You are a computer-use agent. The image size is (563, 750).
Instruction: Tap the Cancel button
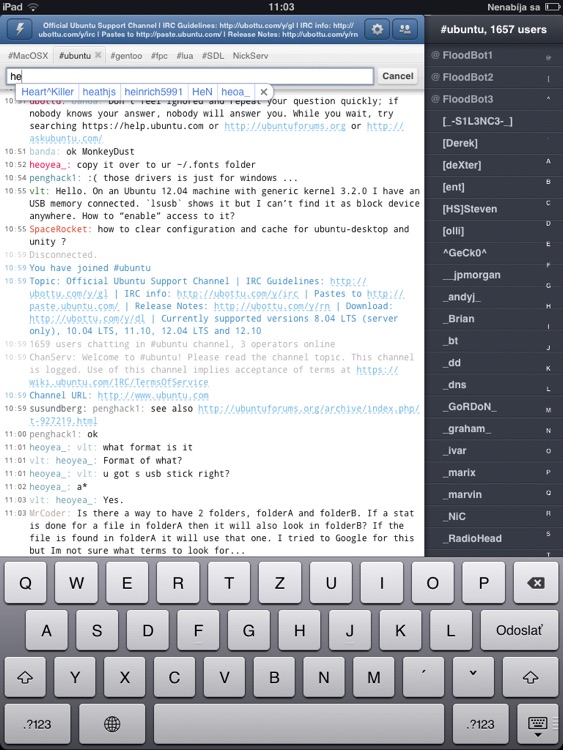pos(397,76)
